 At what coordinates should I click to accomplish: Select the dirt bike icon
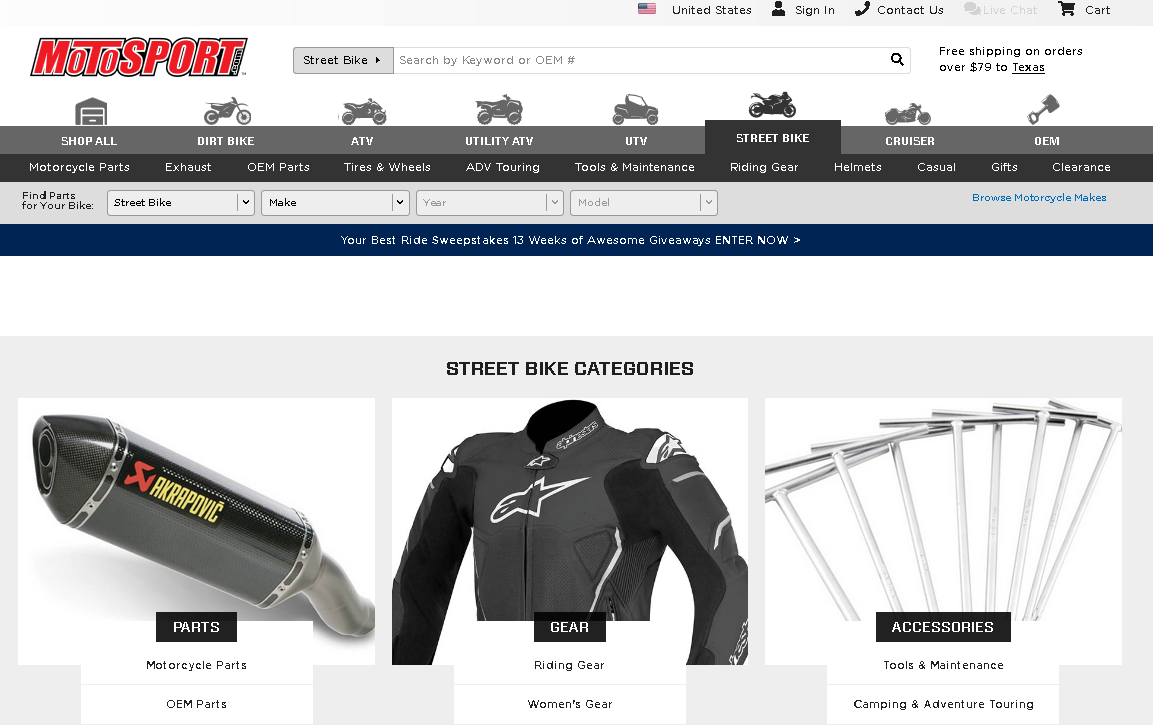227,111
